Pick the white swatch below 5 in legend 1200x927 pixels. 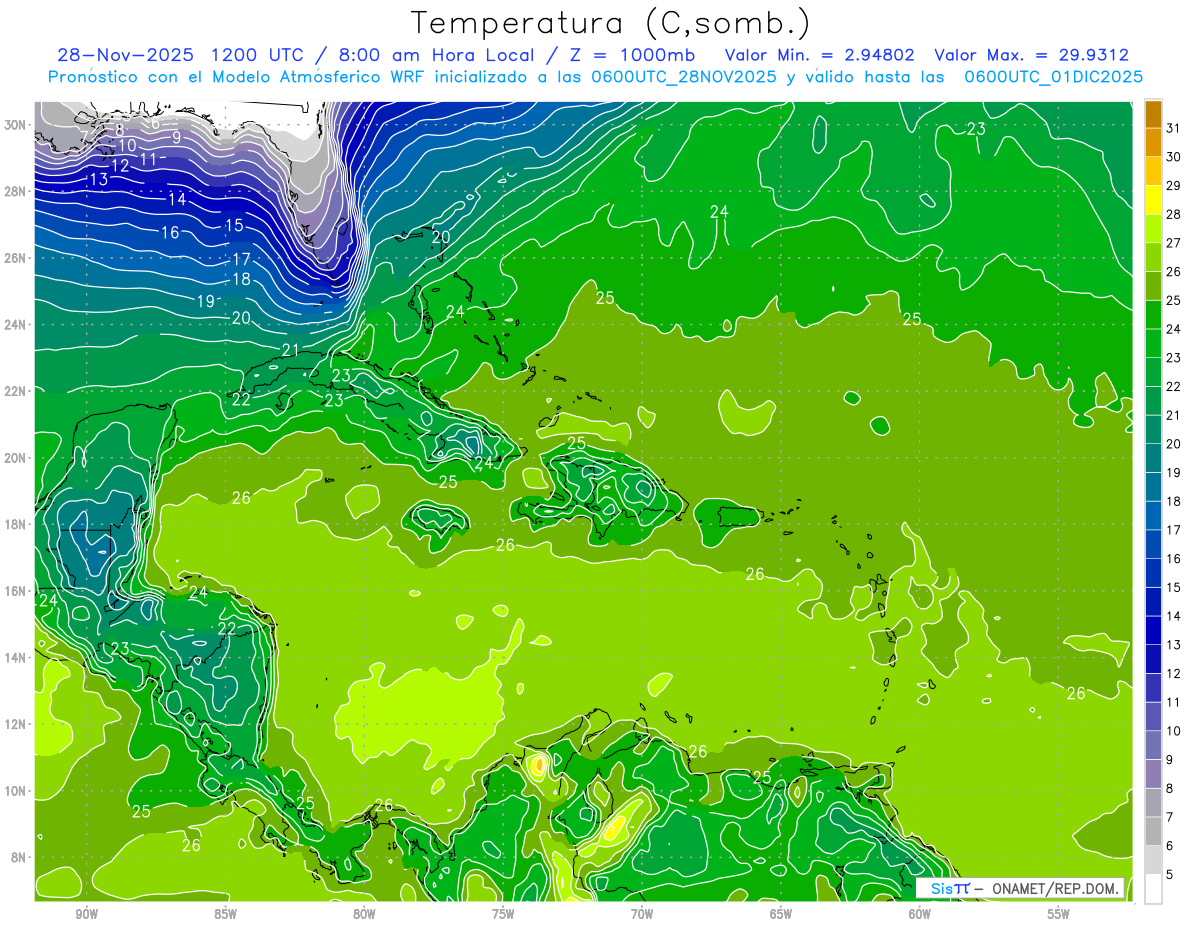(1153, 889)
